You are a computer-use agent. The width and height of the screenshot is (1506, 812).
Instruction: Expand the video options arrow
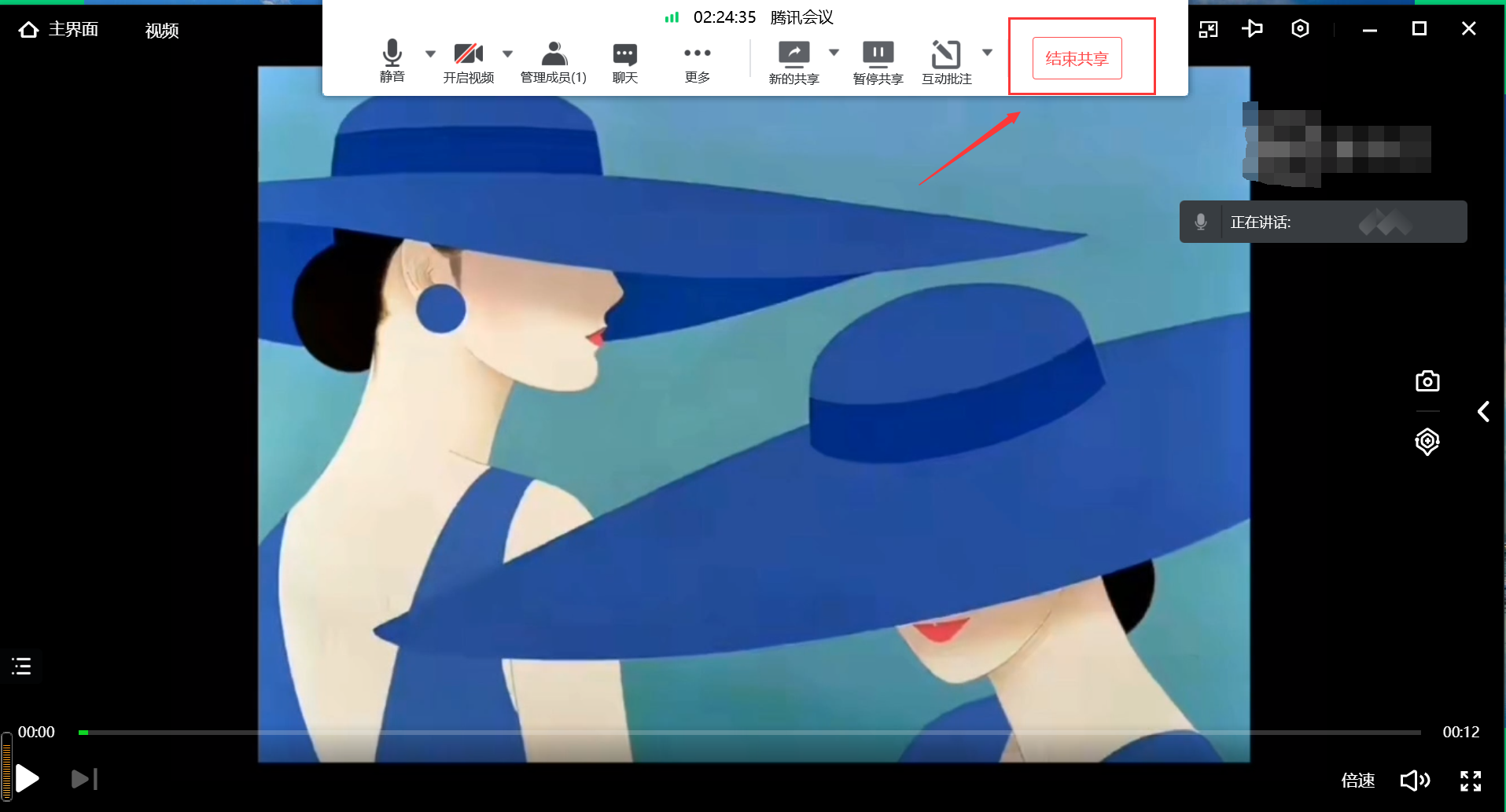(507, 53)
